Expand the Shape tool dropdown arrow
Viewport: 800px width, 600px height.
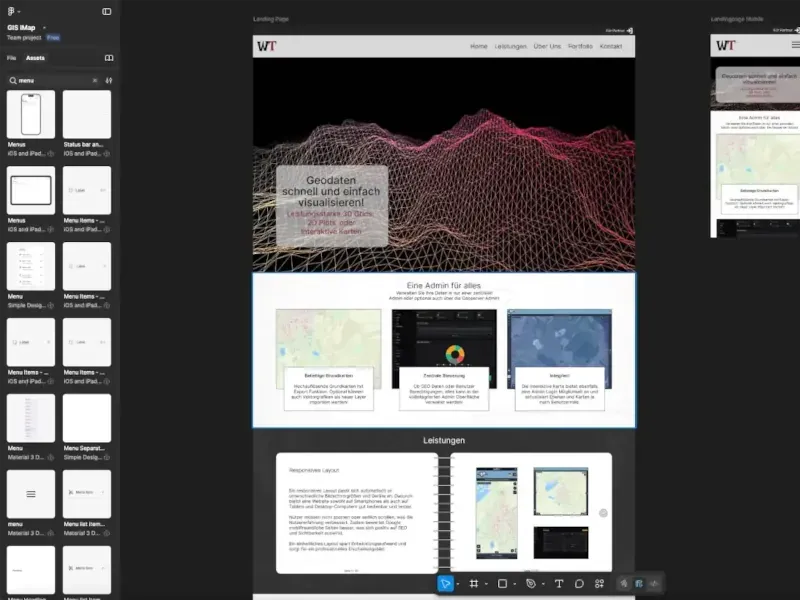click(x=515, y=584)
